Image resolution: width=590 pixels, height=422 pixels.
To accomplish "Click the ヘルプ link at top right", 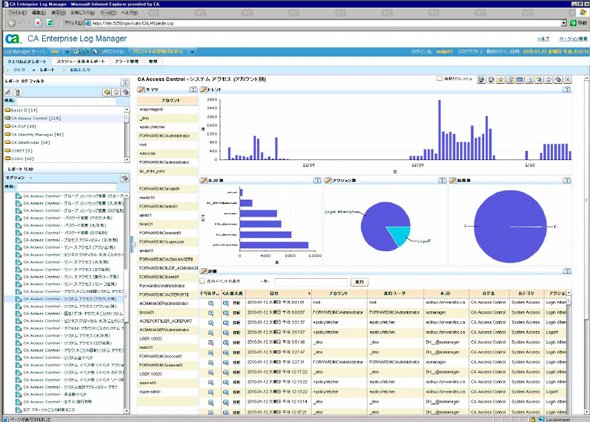I will (543, 39).
